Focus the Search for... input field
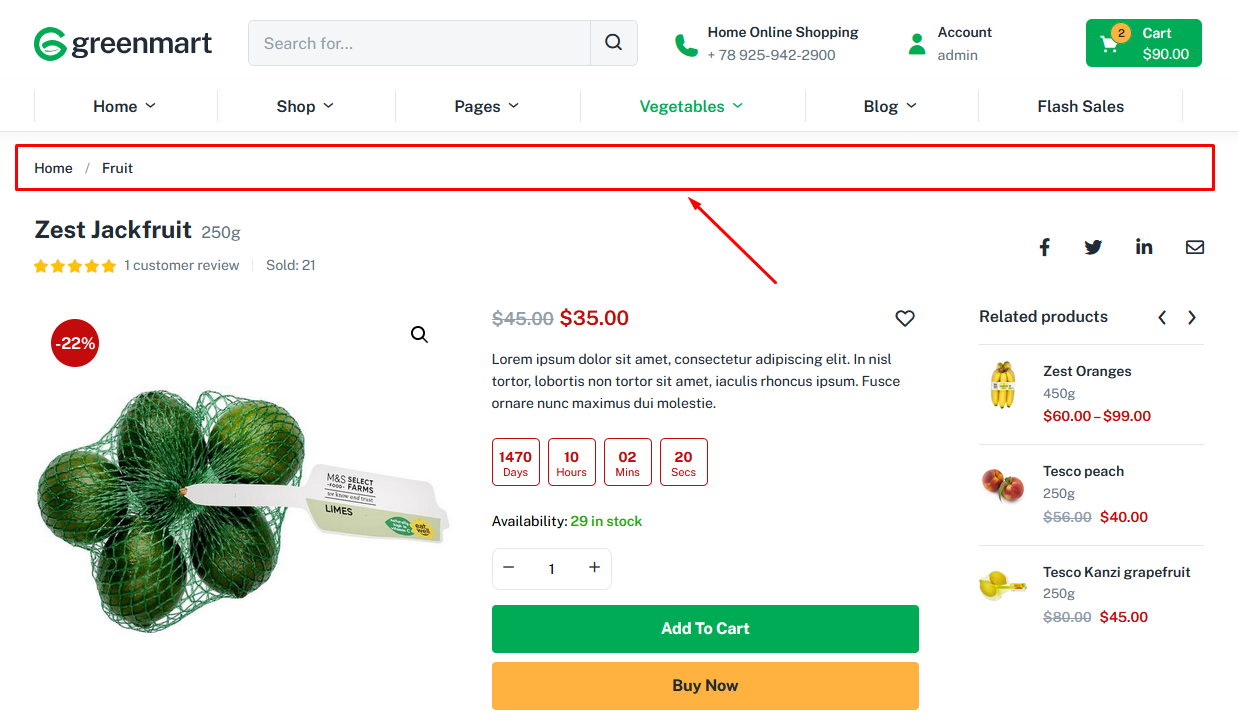Image resolution: width=1238 pixels, height=723 pixels. pyautogui.click(x=420, y=43)
